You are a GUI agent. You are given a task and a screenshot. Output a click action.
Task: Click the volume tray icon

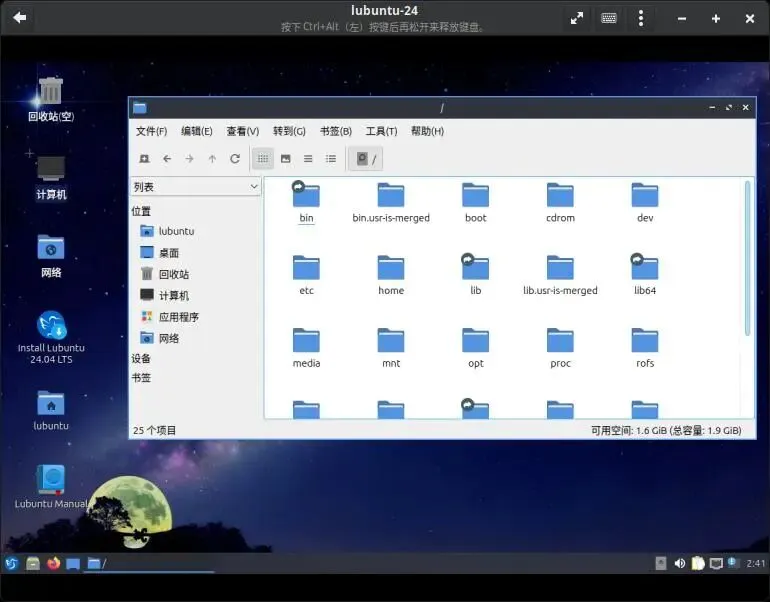(x=680, y=563)
